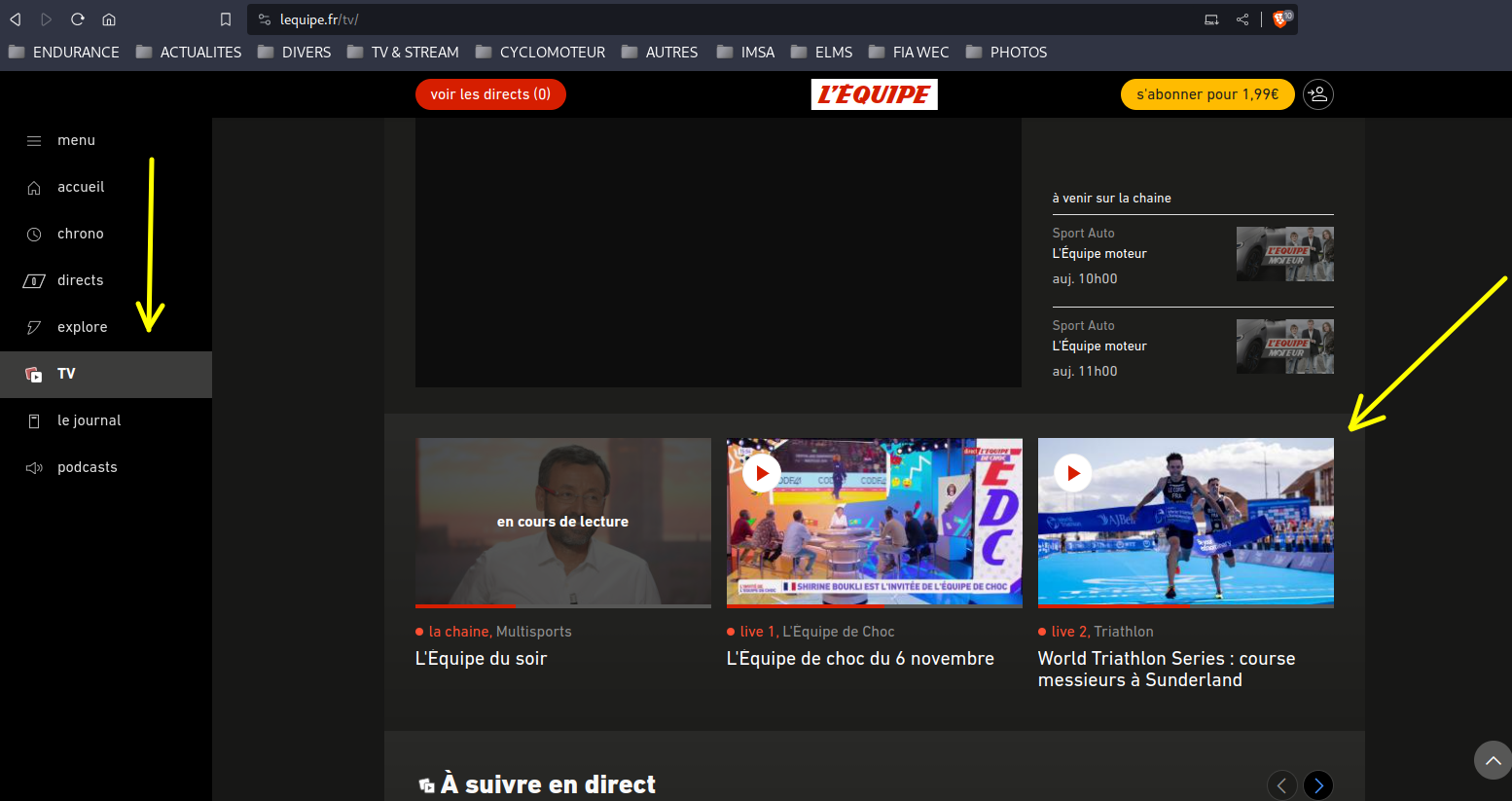Open the ELMS bookmarks folder

click(x=822, y=53)
